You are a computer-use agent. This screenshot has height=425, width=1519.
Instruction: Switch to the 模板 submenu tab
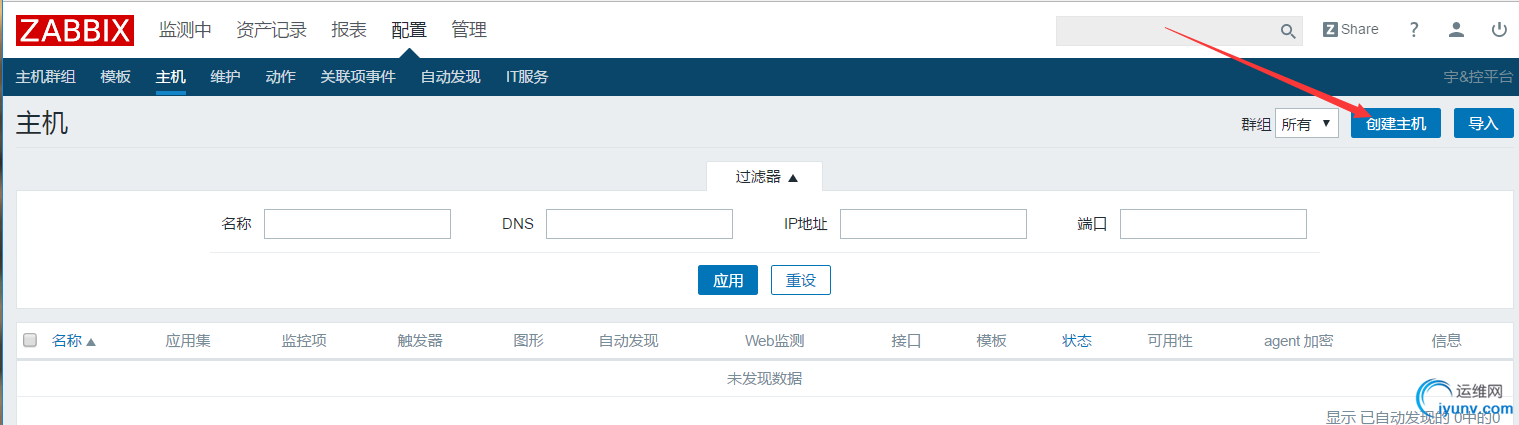click(116, 77)
